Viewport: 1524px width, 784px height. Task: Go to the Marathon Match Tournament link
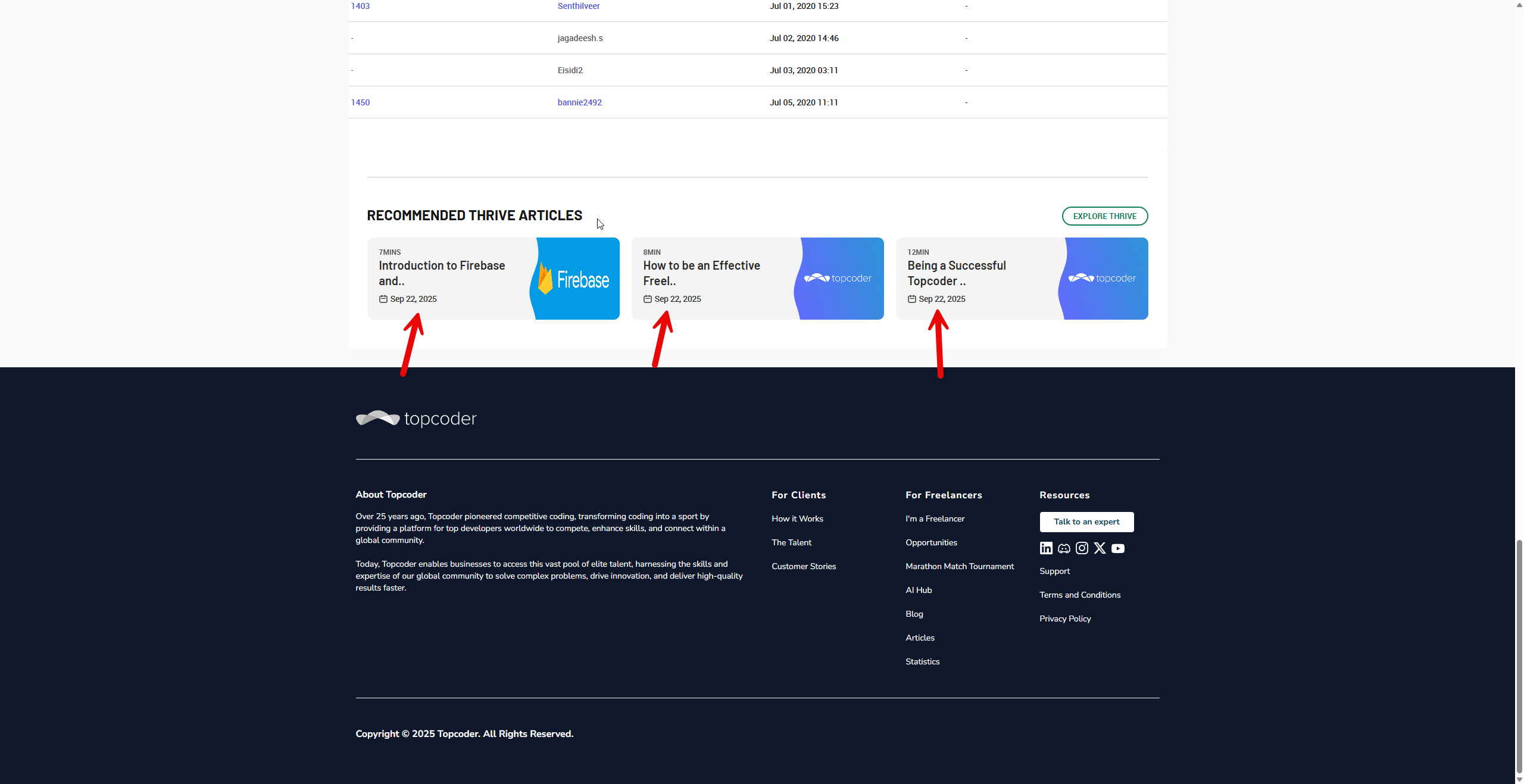coord(959,566)
